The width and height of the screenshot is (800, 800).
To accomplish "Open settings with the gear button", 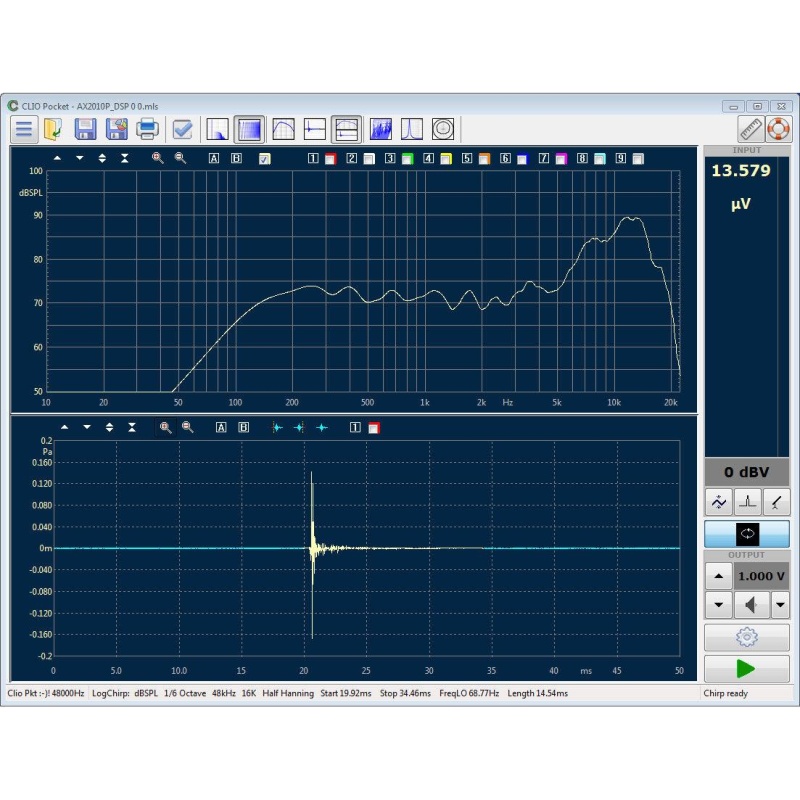I will click(746, 637).
